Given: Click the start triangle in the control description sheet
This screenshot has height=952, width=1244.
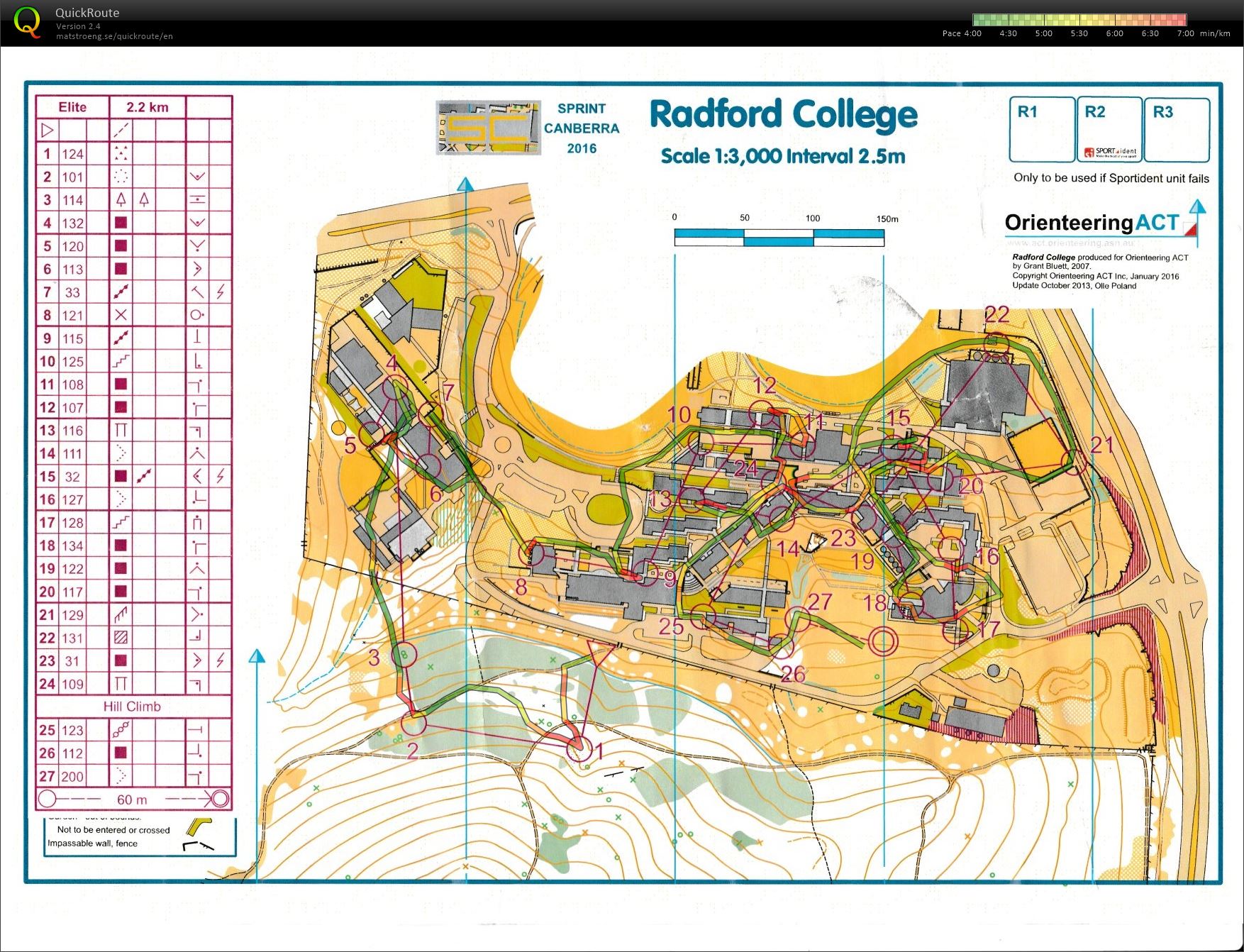Looking at the screenshot, I should coord(48,131).
